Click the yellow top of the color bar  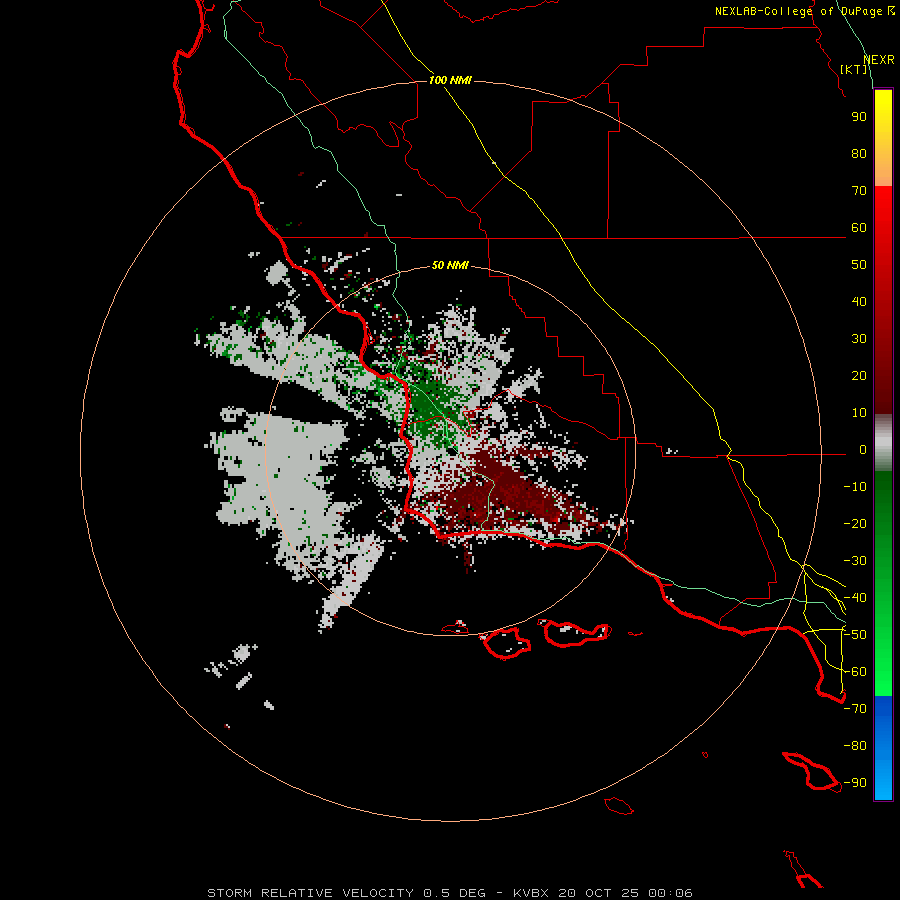pos(883,109)
